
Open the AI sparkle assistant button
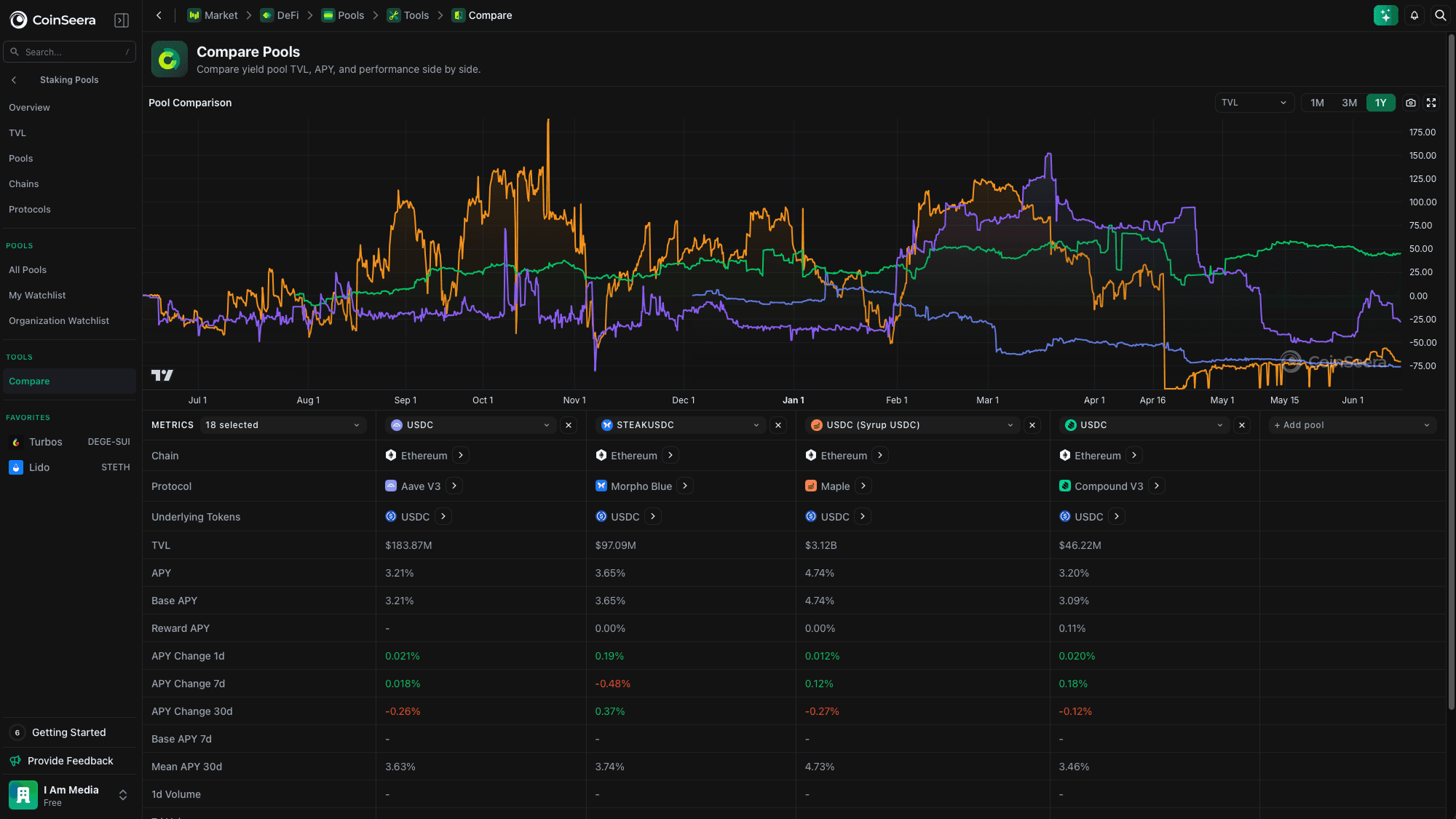tap(1385, 15)
